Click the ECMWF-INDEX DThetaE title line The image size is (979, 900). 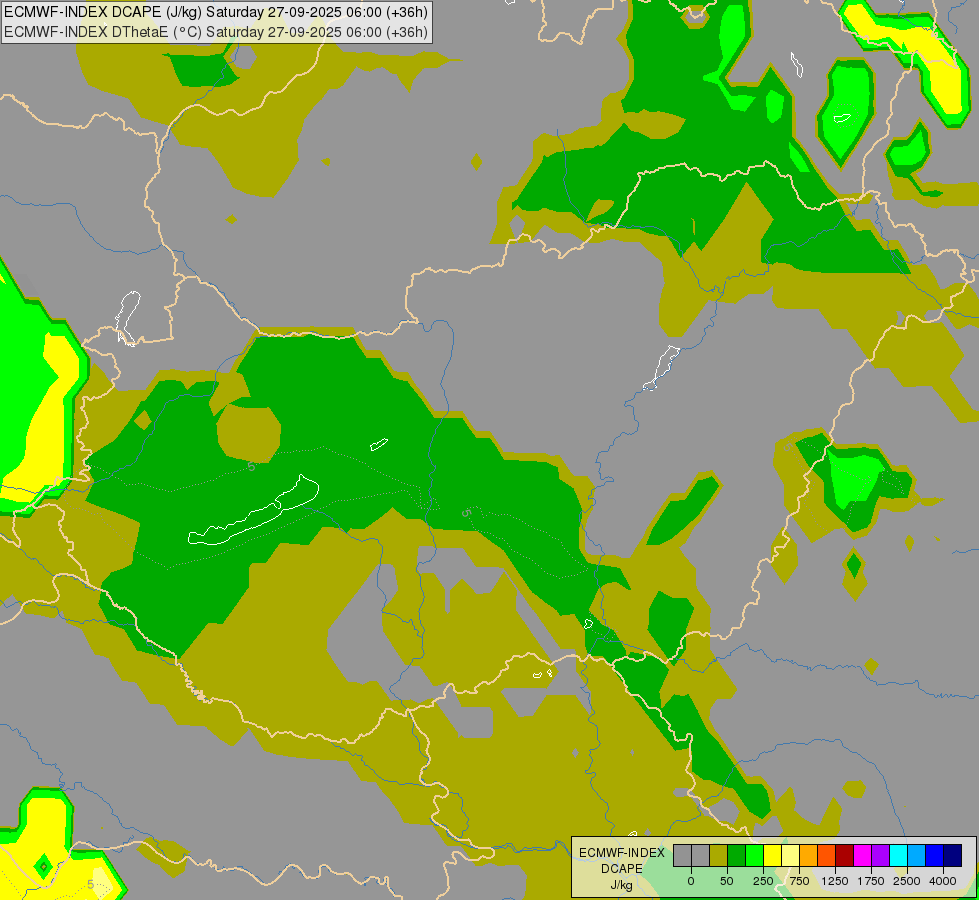pyautogui.click(x=216, y=32)
